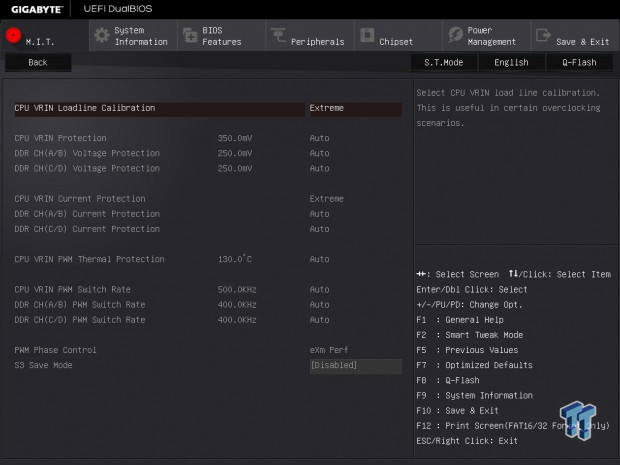Launch Q-Flash utility button

pyautogui.click(x=579, y=62)
